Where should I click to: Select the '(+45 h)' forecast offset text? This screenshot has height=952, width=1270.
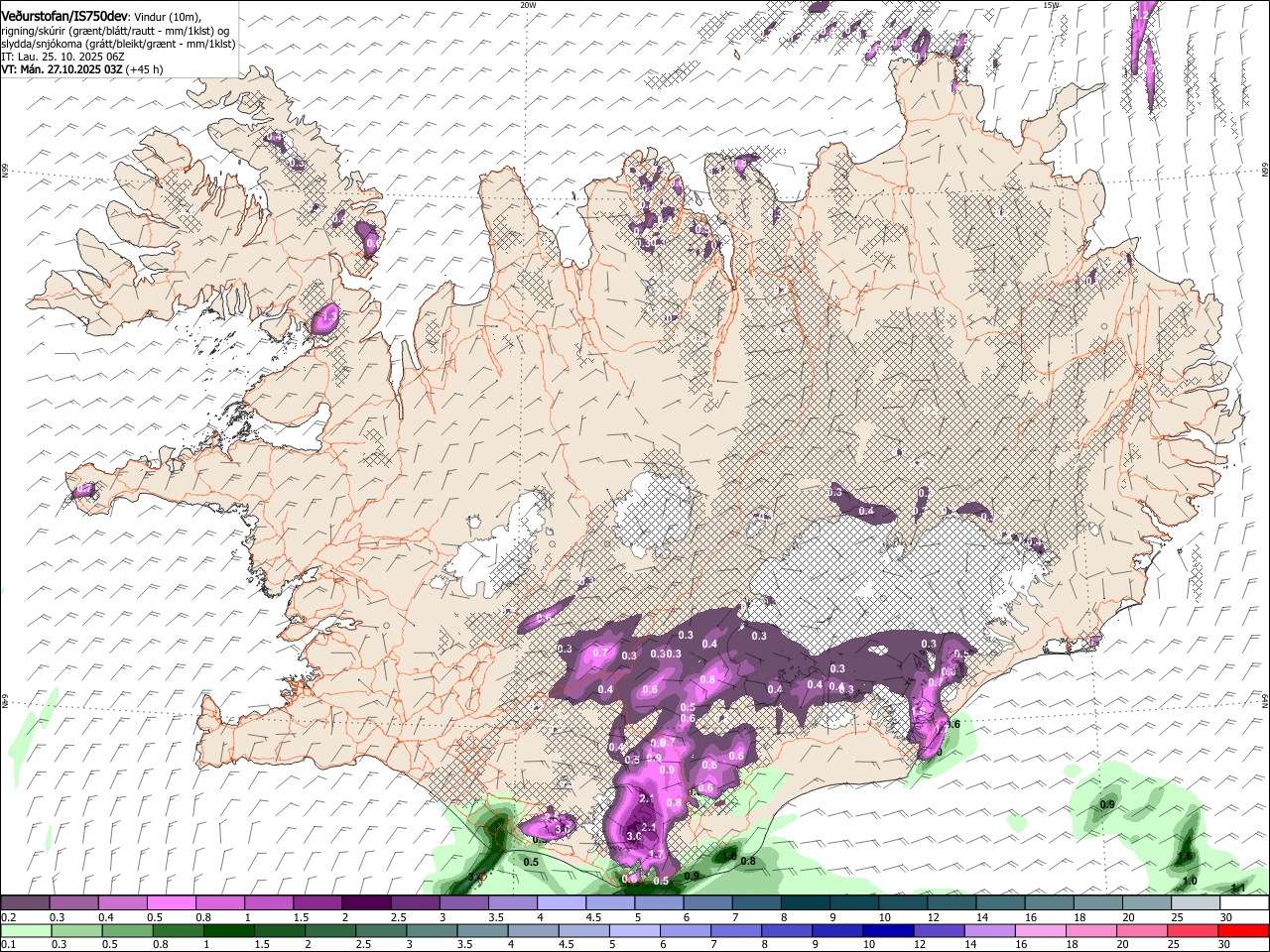145,70
